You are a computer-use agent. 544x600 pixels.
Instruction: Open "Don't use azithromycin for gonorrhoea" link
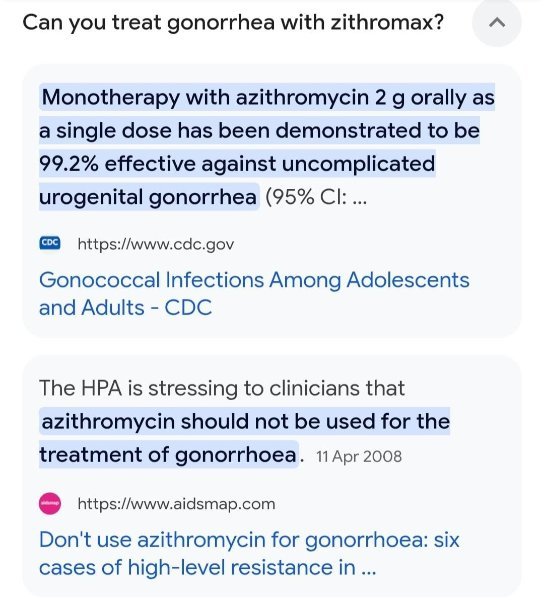pyautogui.click(x=249, y=540)
